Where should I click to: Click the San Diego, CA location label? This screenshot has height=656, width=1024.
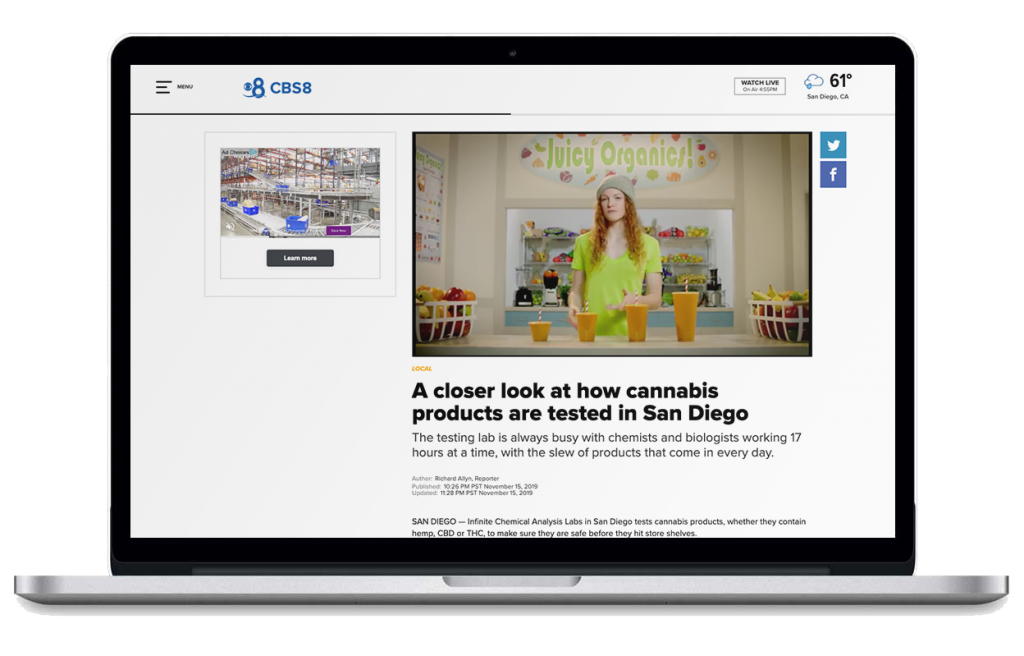[828, 97]
